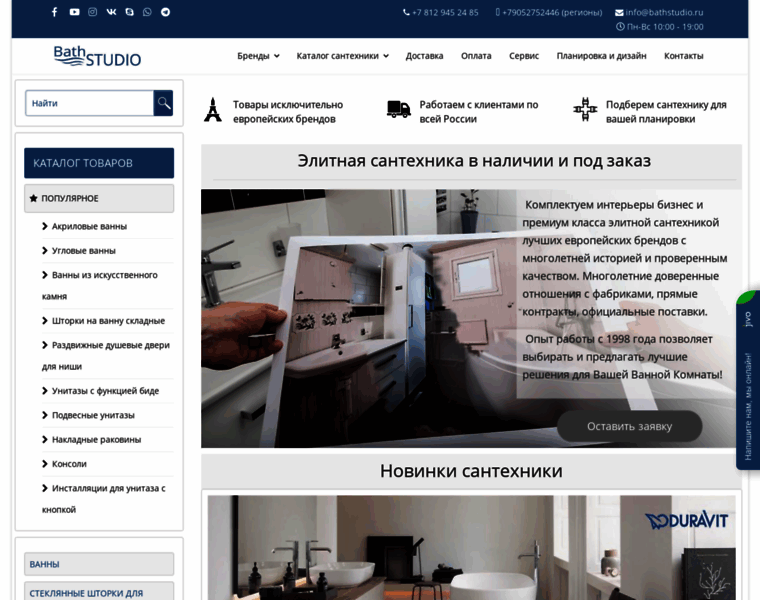Toggle the Популярное category section
This screenshot has height=600, width=760.
(x=99, y=198)
